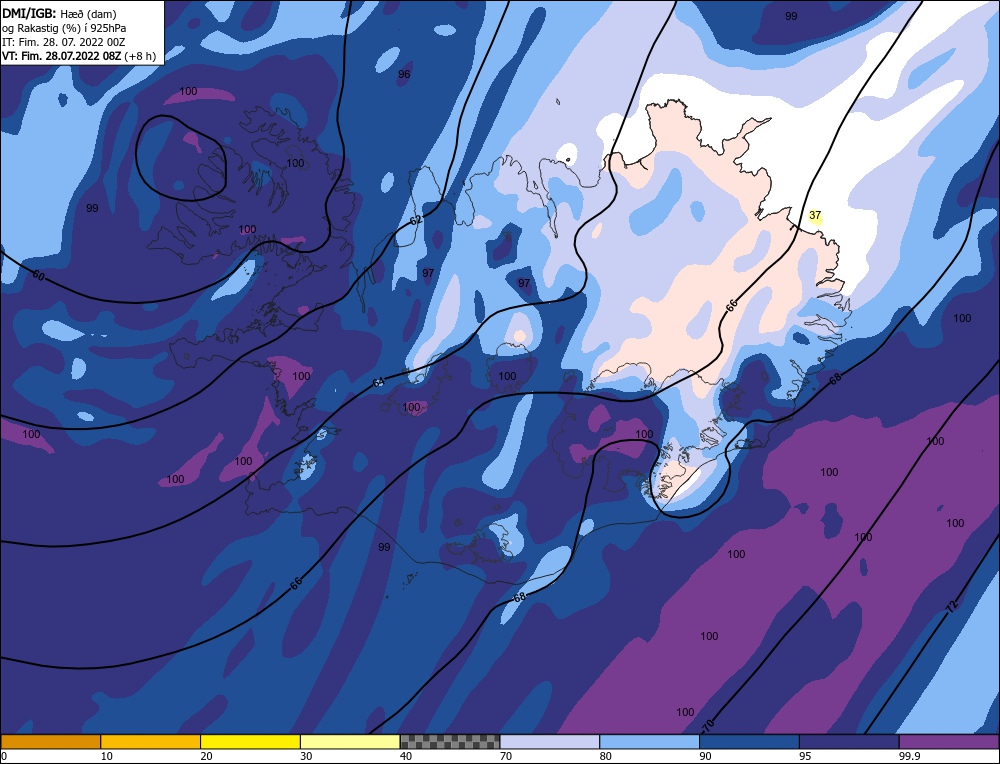Click the "62" contour line label
The width and height of the screenshot is (1000, 764).
(x=416, y=220)
